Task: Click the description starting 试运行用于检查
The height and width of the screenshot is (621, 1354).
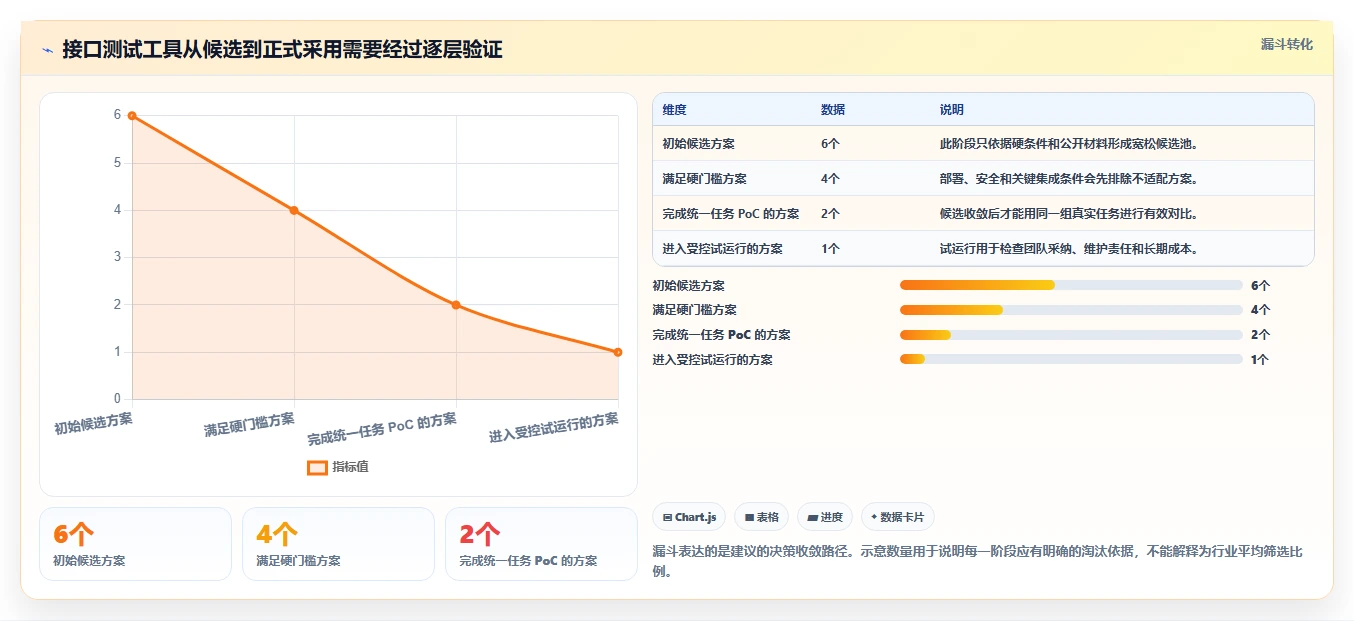Action: [x=1069, y=249]
